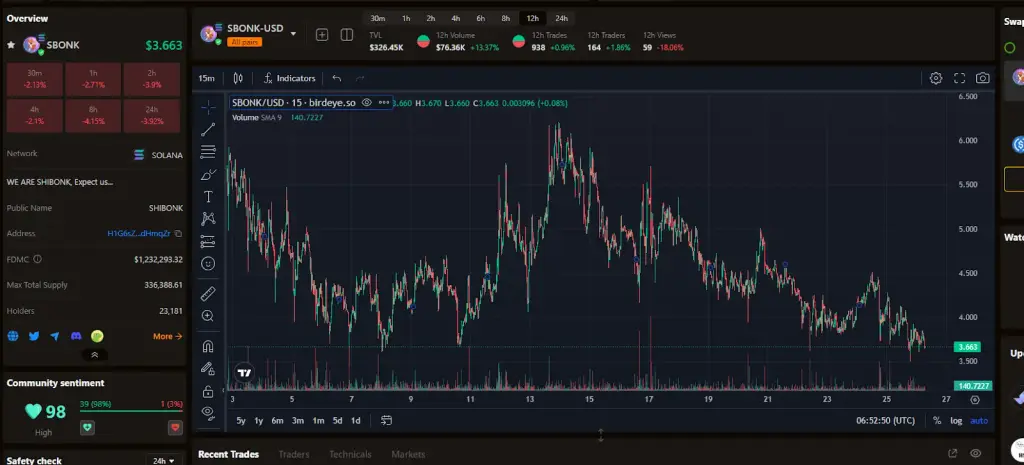Open the candlestick chart style menu

point(238,78)
